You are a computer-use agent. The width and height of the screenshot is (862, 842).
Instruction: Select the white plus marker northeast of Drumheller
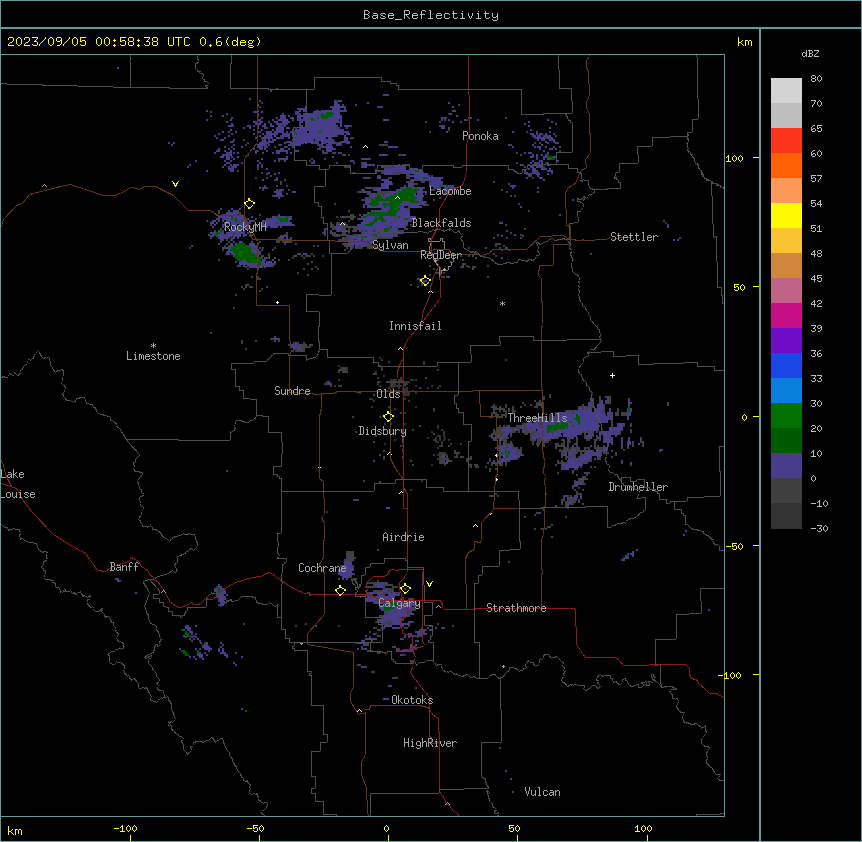coord(612,375)
